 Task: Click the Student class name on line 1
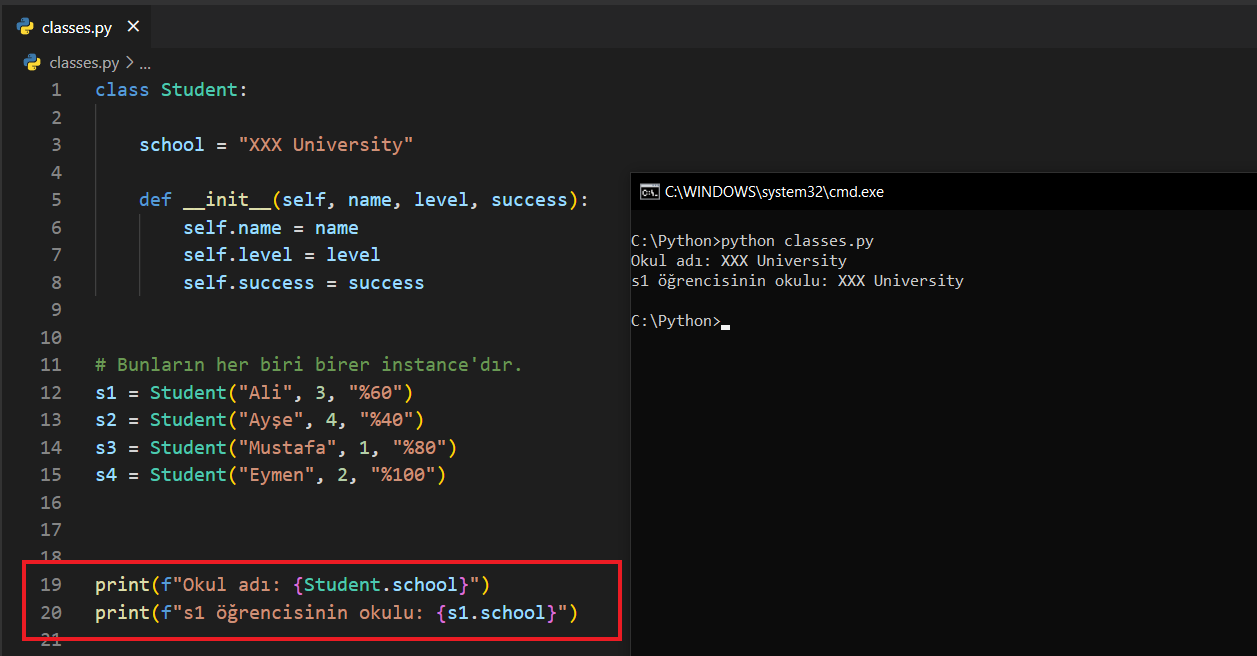click(199, 90)
